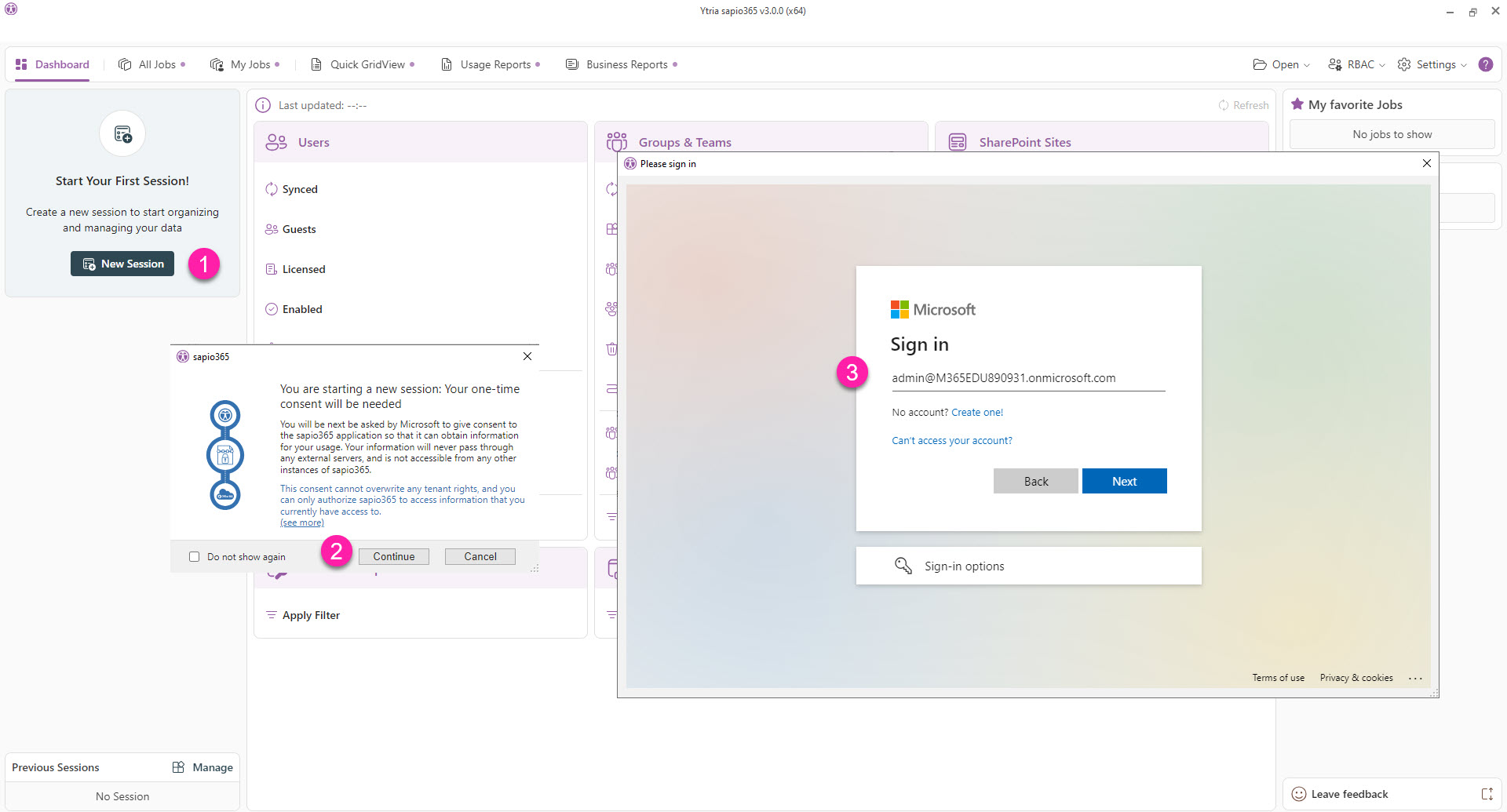Screen dimensions: 1507x812
Task: Switch to the All Jobs tab
Action: point(151,64)
